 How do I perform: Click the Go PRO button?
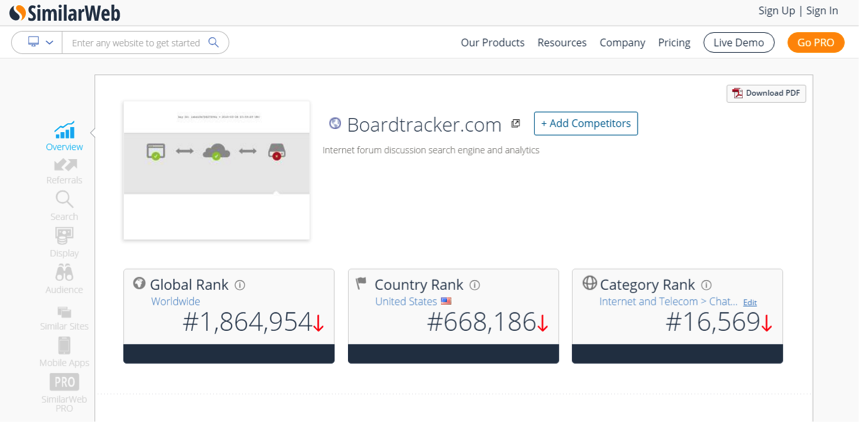click(x=816, y=43)
